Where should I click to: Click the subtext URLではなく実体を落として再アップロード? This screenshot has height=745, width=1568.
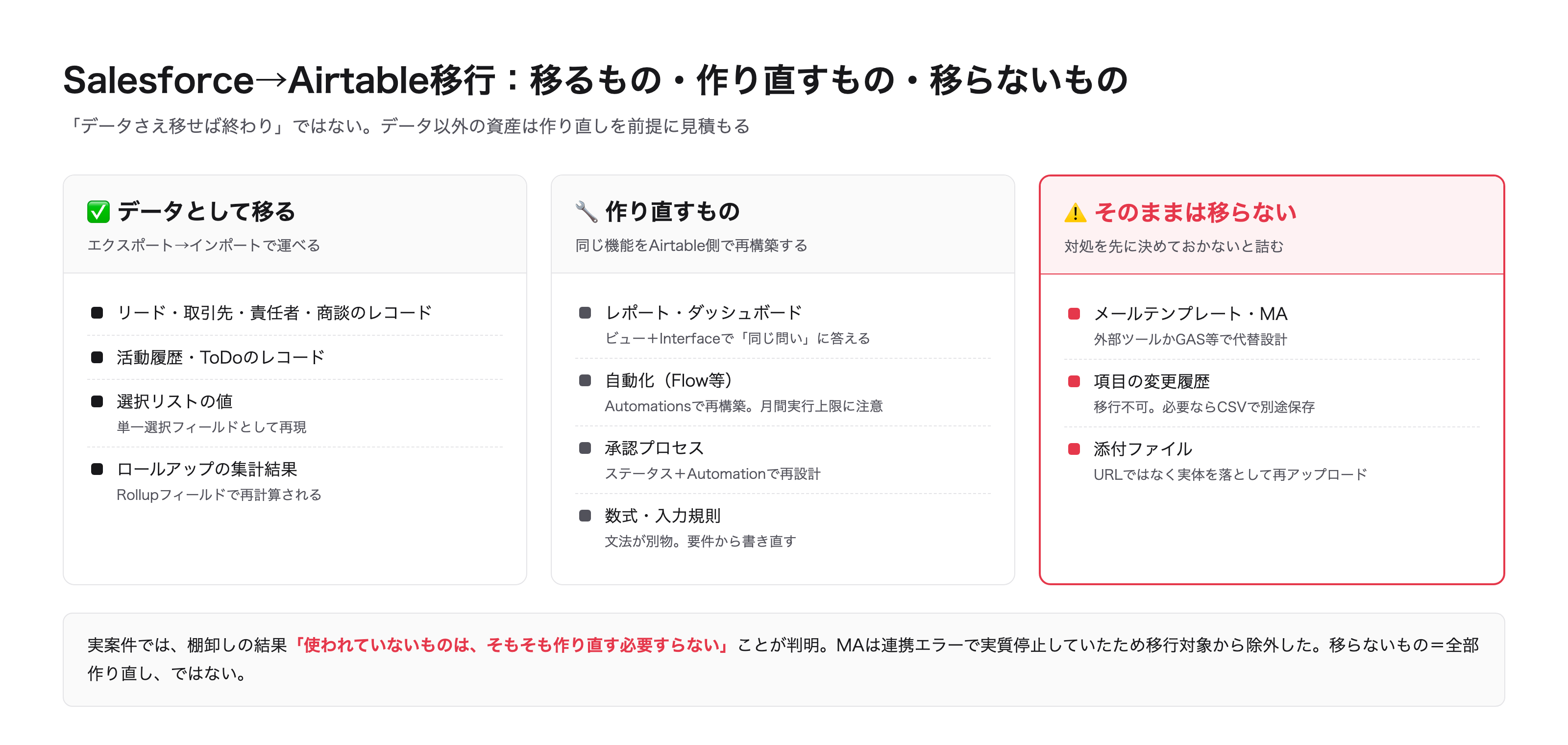tap(1230, 474)
